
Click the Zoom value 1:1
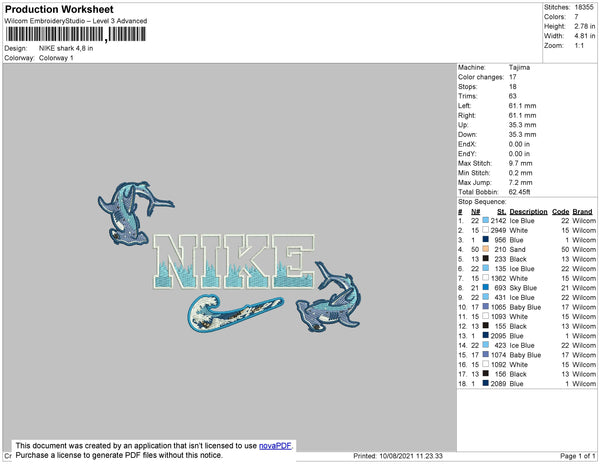pyautogui.click(x=579, y=46)
